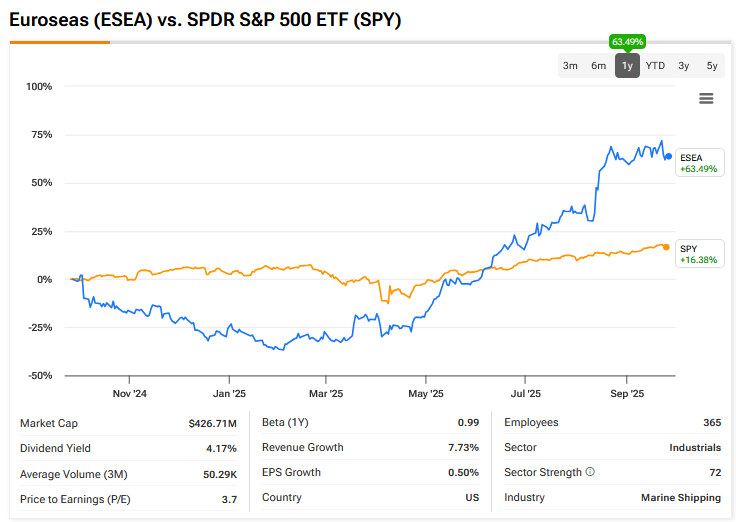Switch chart to YTD range
This screenshot has width=736, height=522.
[x=655, y=66]
